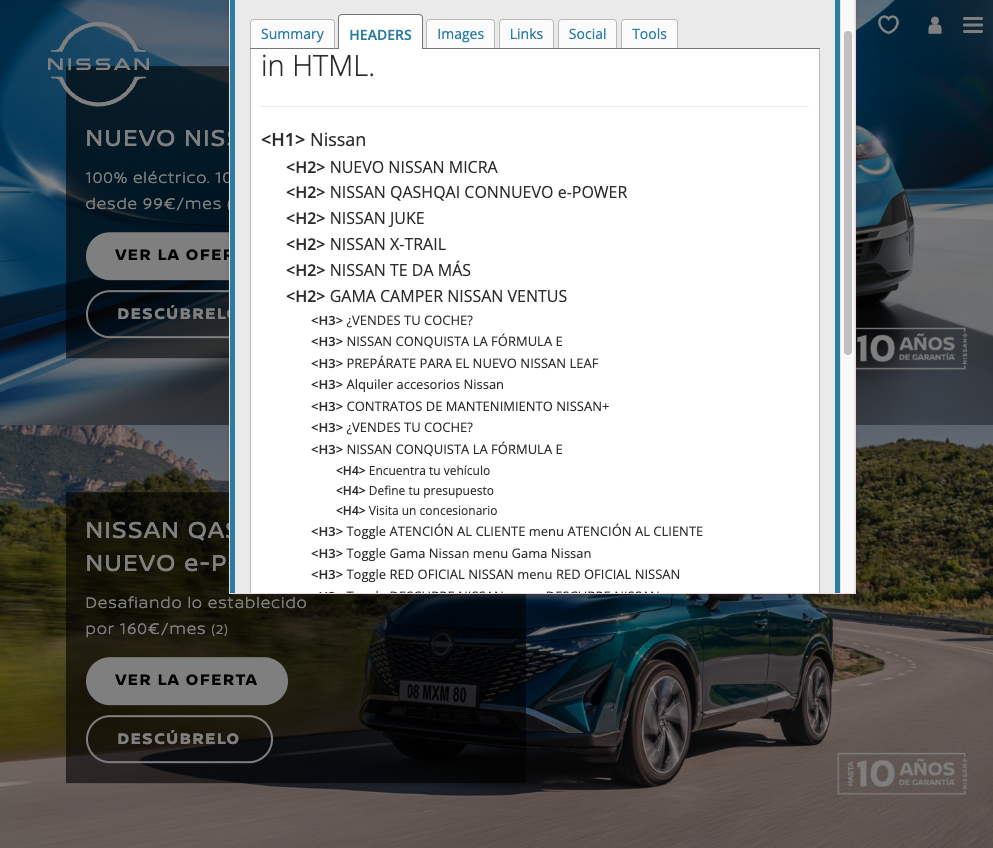993x848 pixels.
Task: Select H2 GAMA CAMPER NISSAN VENTUS entry
Action: click(427, 296)
